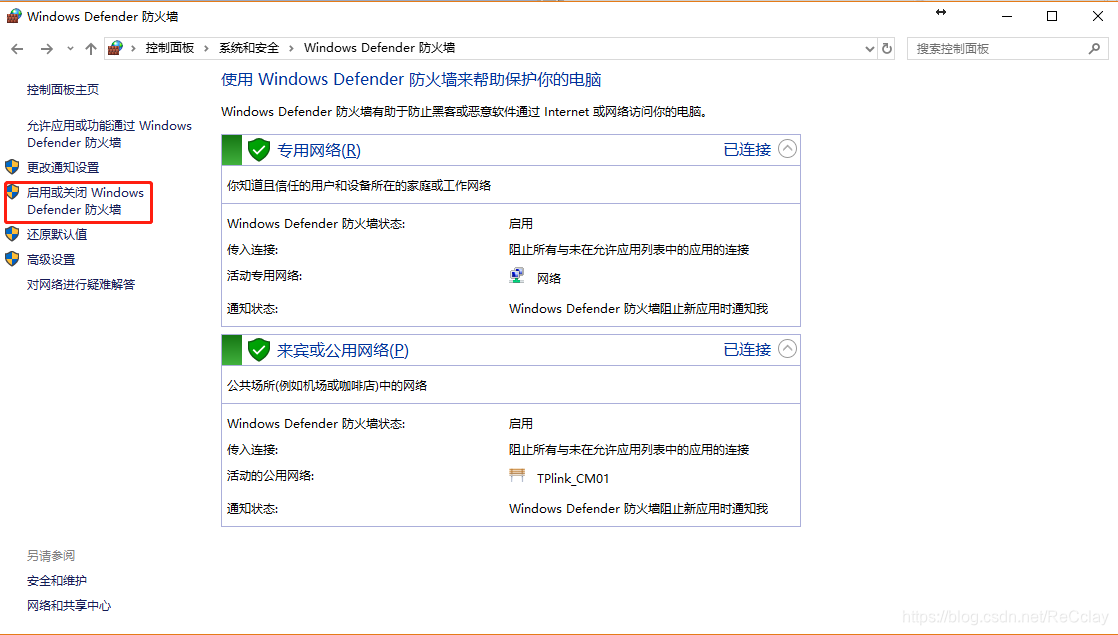Collapse the 专用网络 section chevron

coord(787,149)
